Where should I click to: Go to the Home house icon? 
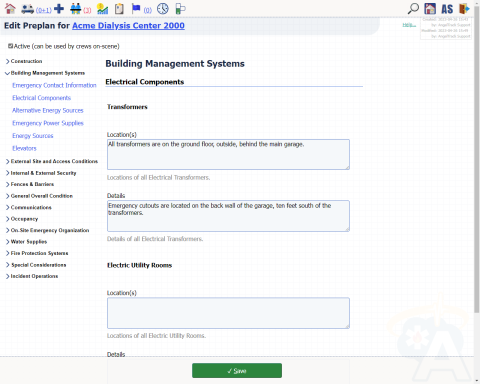click(10, 9)
